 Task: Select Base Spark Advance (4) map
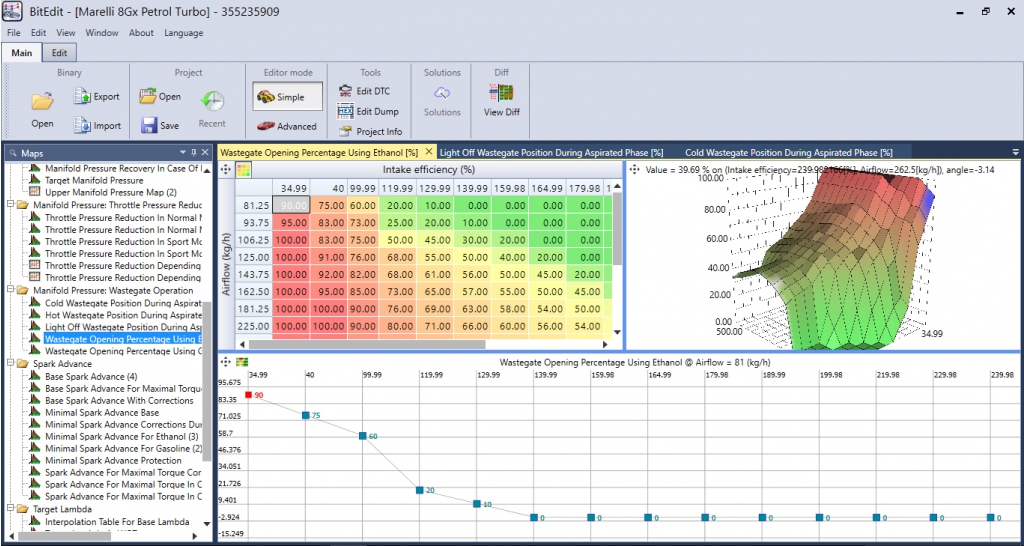tap(91, 376)
